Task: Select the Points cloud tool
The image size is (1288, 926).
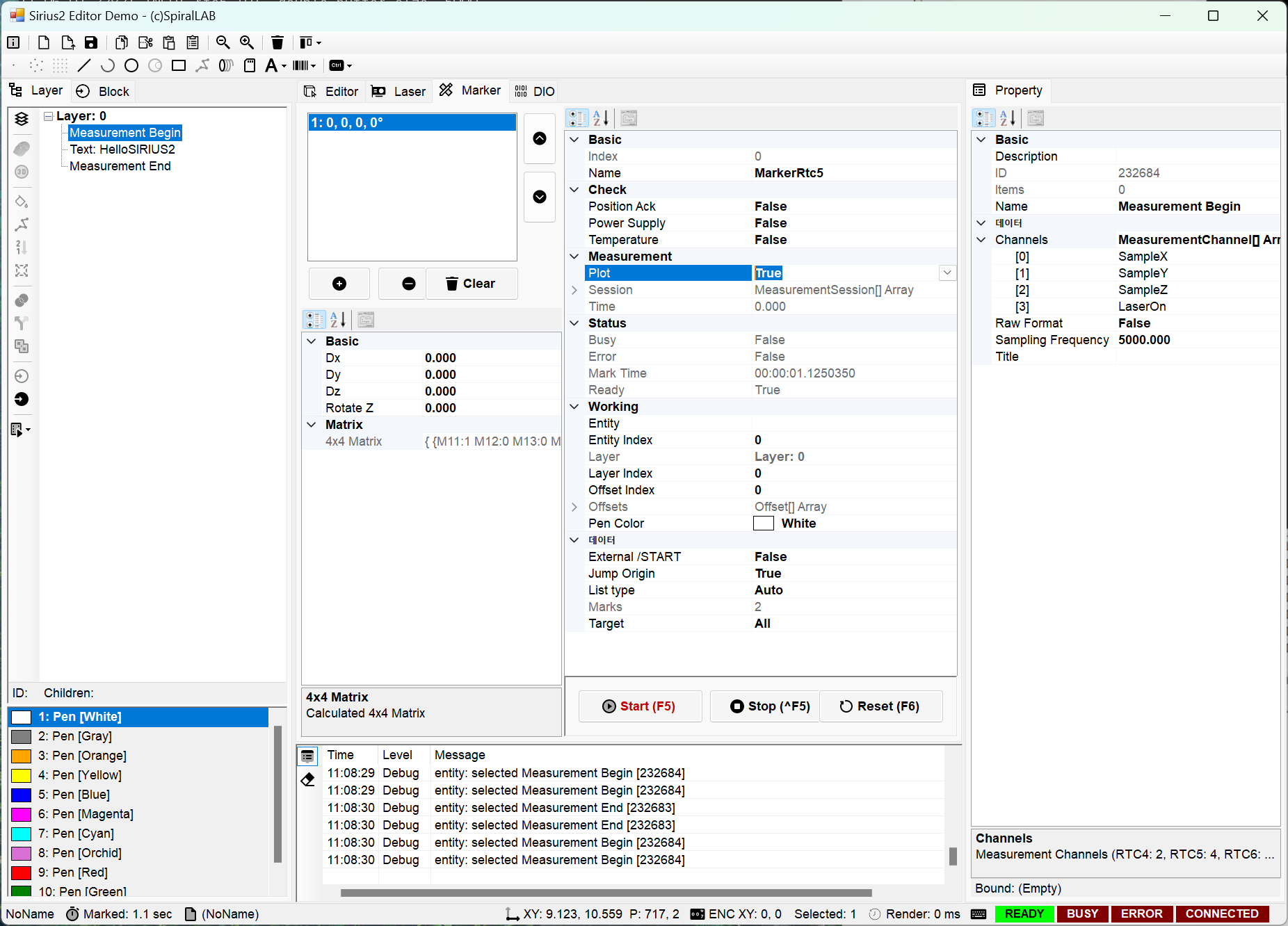Action: pyautogui.click(x=37, y=65)
